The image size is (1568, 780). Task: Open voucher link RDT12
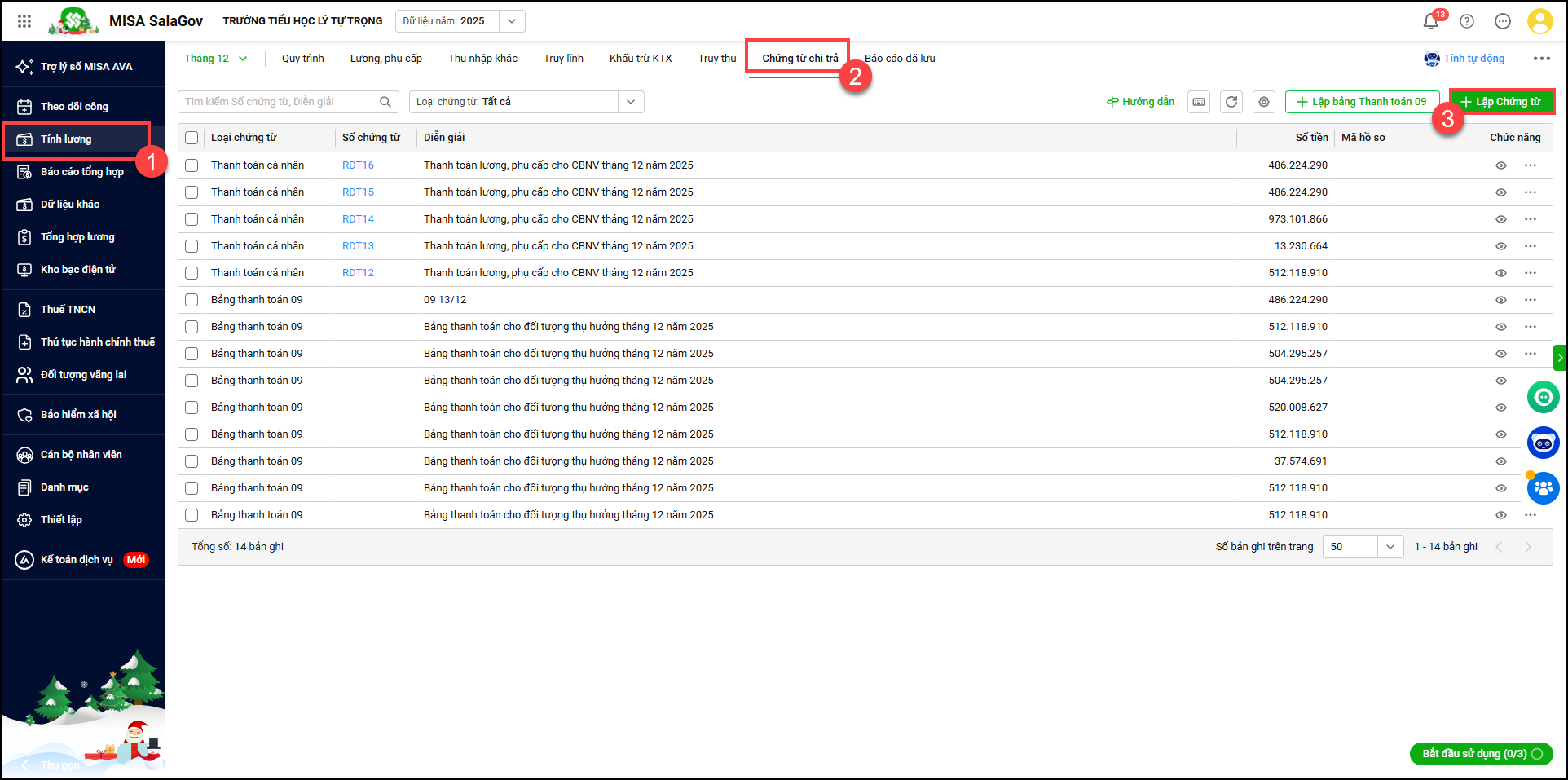click(358, 273)
